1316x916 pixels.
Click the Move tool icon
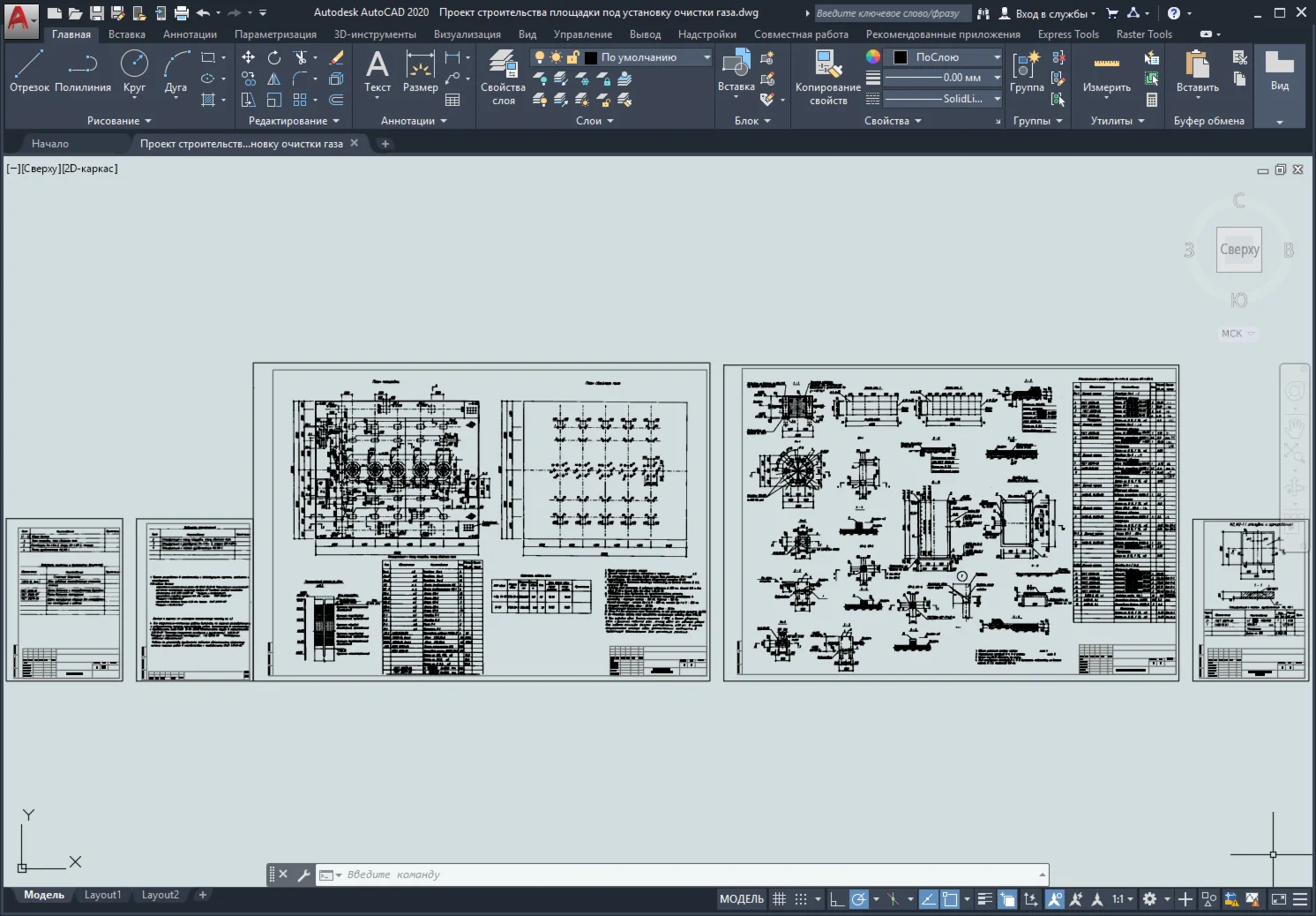(249, 57)
